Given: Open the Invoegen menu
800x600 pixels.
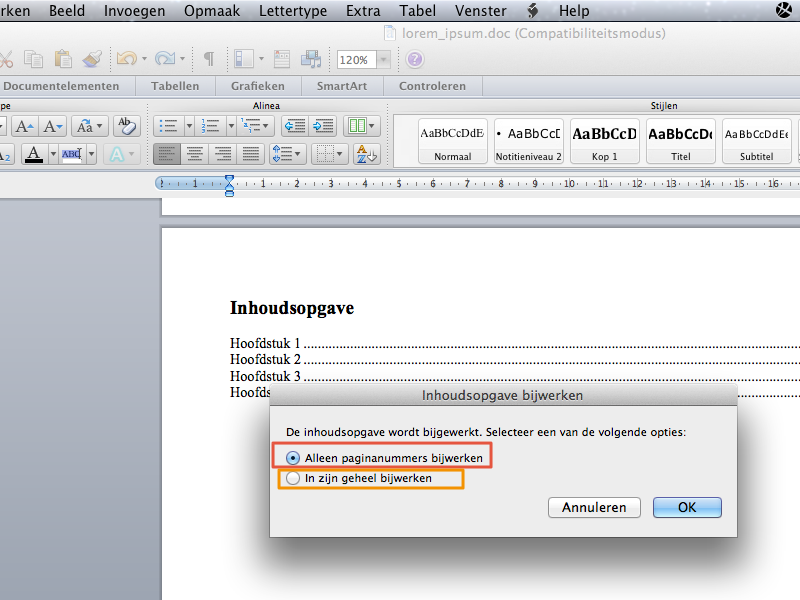Looking at the screenshot, I should point(135,11).
